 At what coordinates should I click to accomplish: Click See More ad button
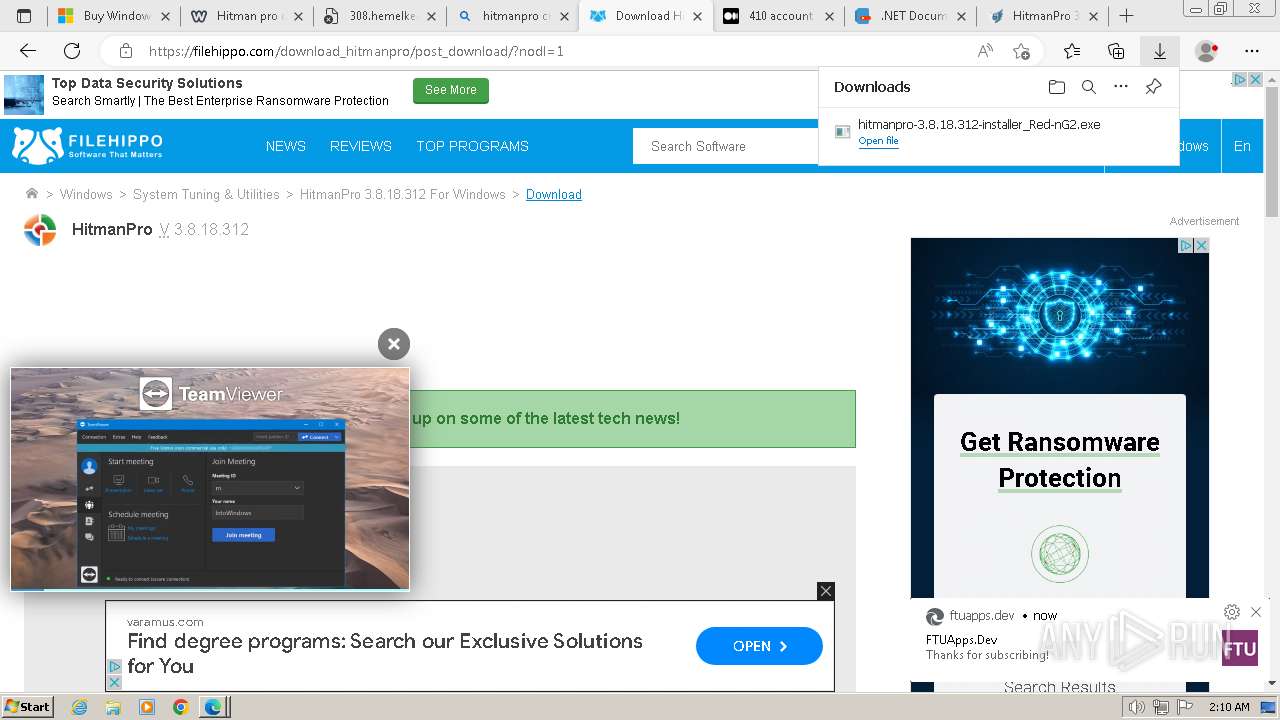[x=450, y=90]
